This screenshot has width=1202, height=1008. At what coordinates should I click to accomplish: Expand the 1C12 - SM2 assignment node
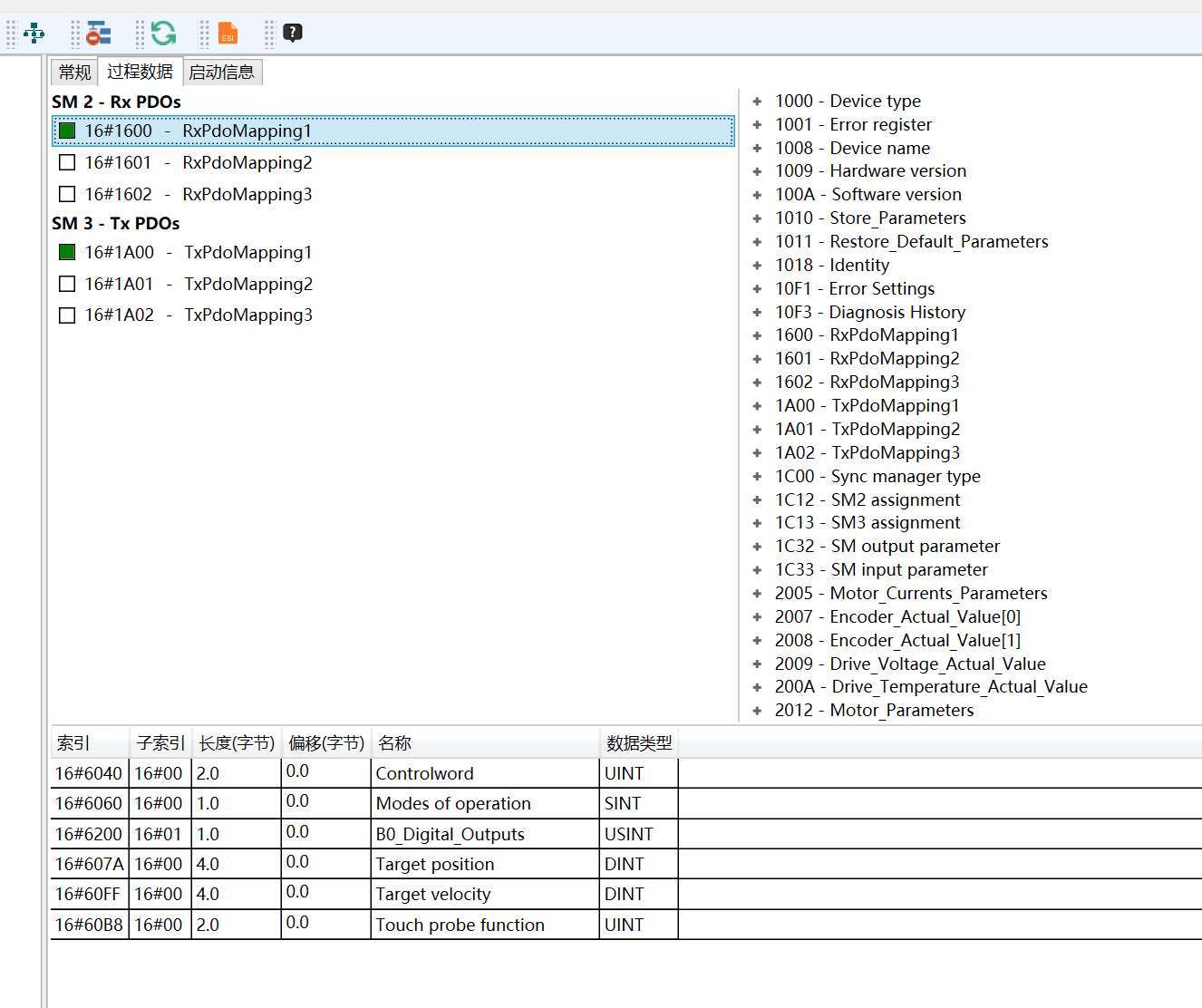pos(757,500)
